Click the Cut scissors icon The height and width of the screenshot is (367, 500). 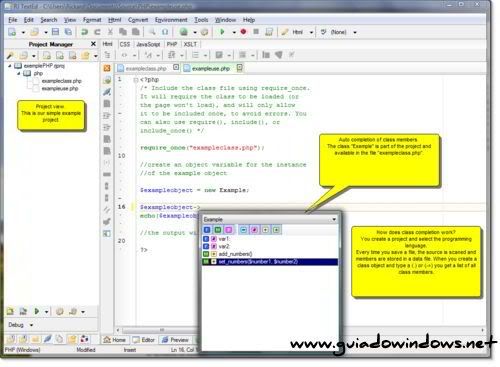pyautogui.click(x=110, y=32)
